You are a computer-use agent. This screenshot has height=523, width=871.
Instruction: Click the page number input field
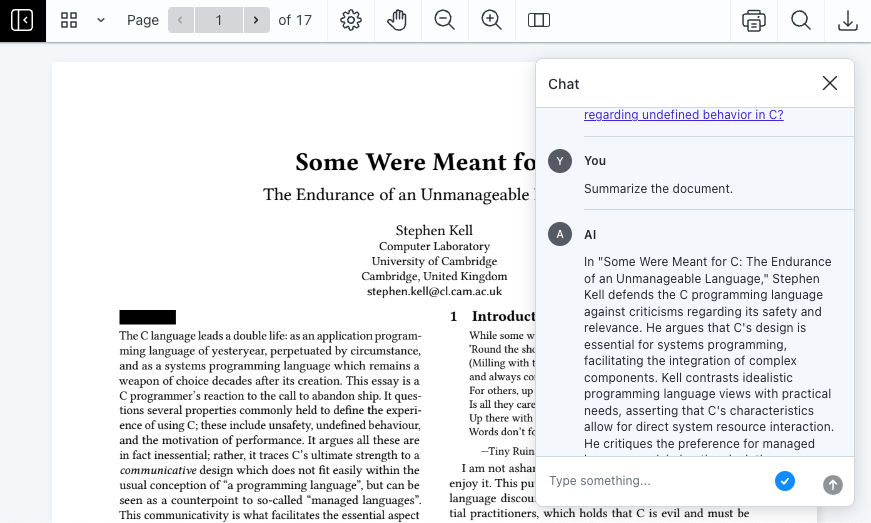tap(219, 20)
